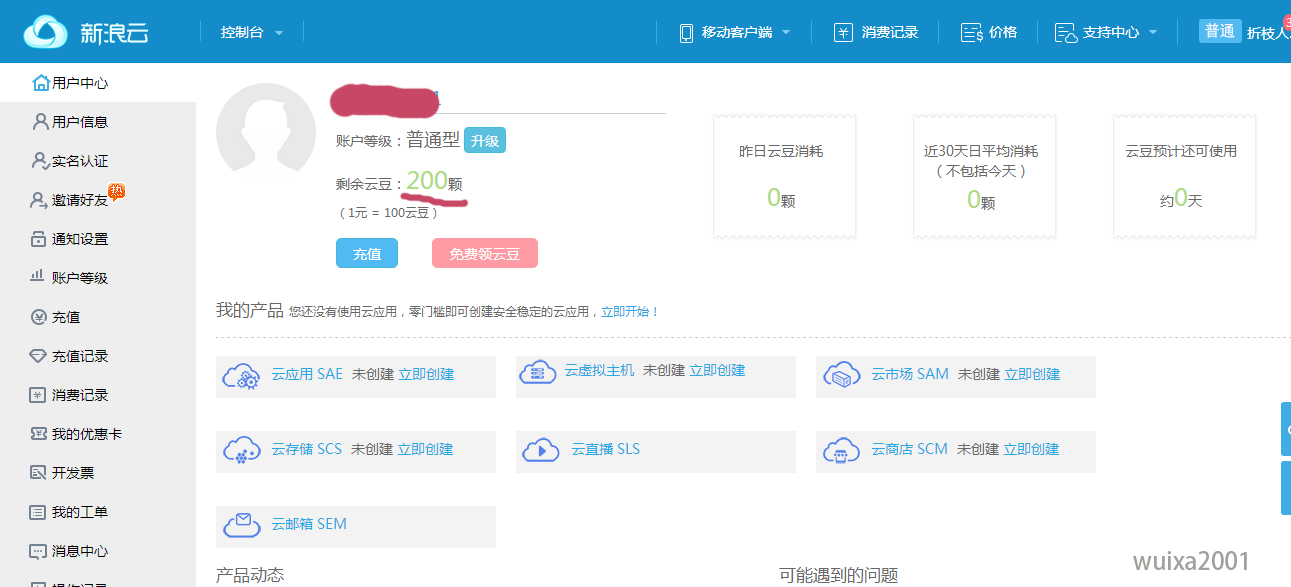
Task: Click the 云虚拟主机 server-cloud icon
Action: pyautogui.click(x=538, y=372)
